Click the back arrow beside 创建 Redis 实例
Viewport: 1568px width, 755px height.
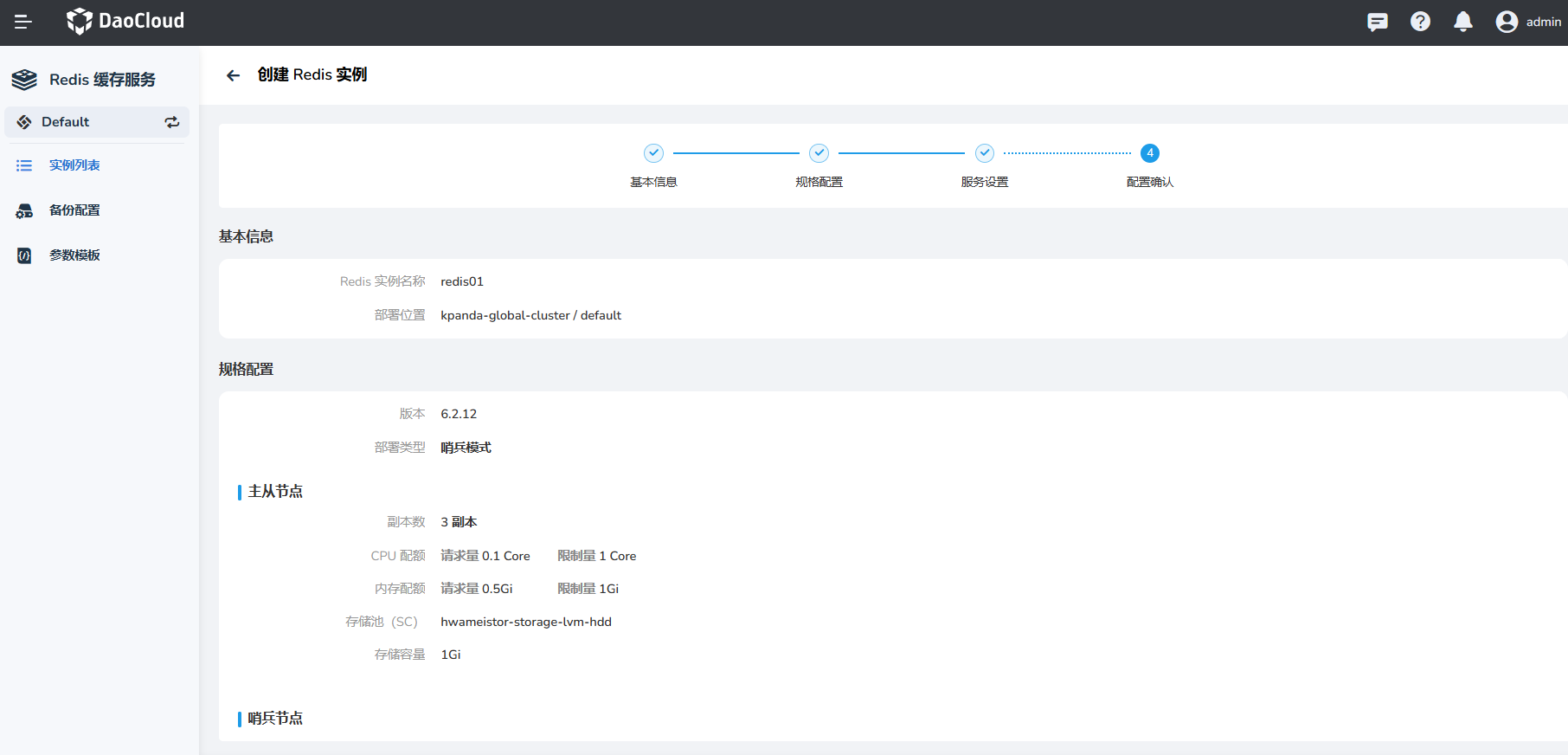click(x=233, y=75)
